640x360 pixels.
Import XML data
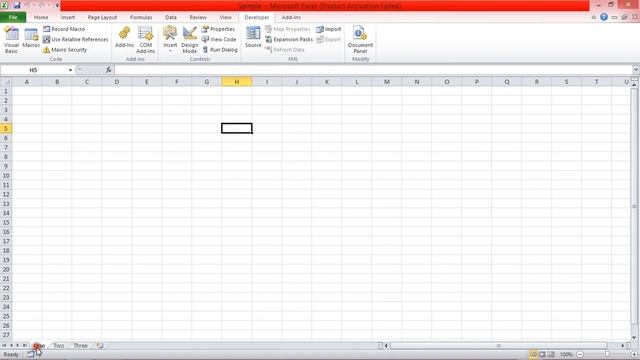pyautogui.click(x=329, y=29)
